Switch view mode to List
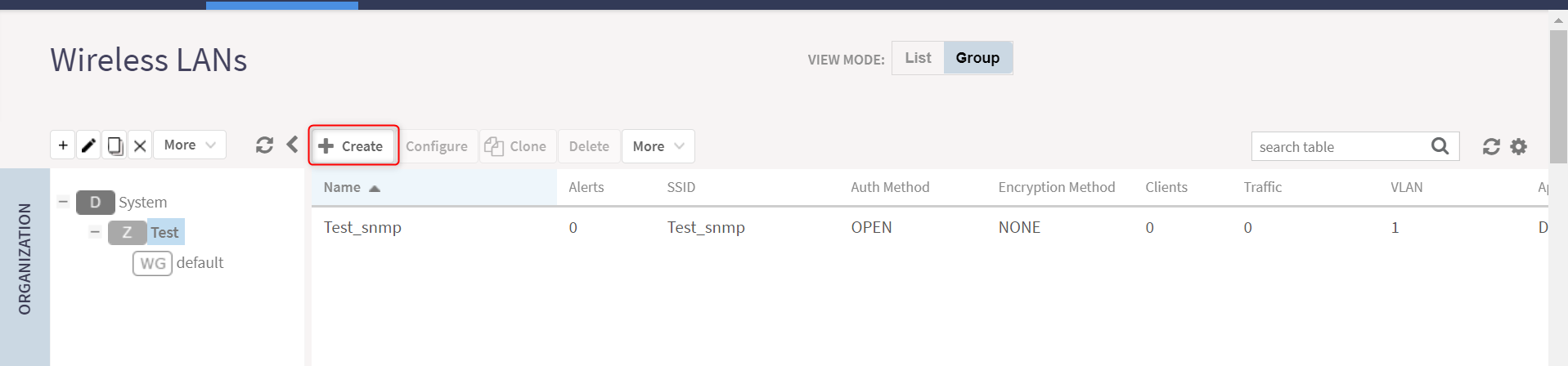The width and height of the screenshot is (1568, 366). pyautogui.click(x=918, y=58)
